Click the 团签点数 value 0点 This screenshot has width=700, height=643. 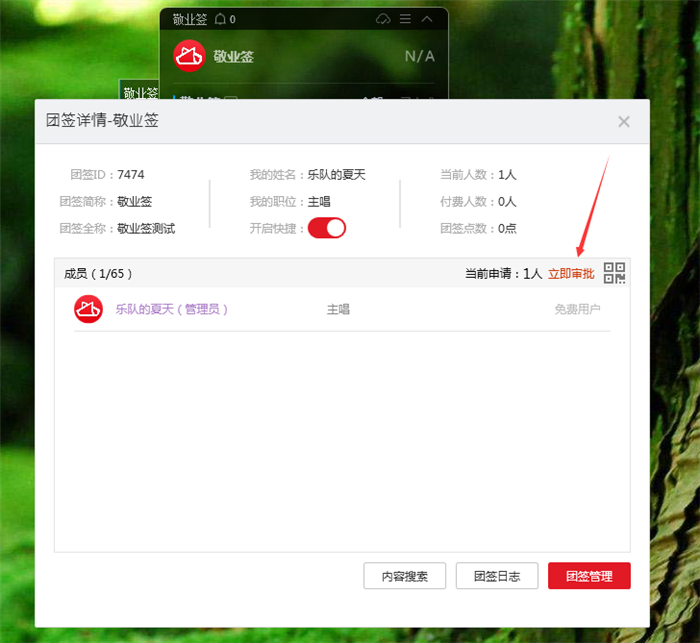507,229
